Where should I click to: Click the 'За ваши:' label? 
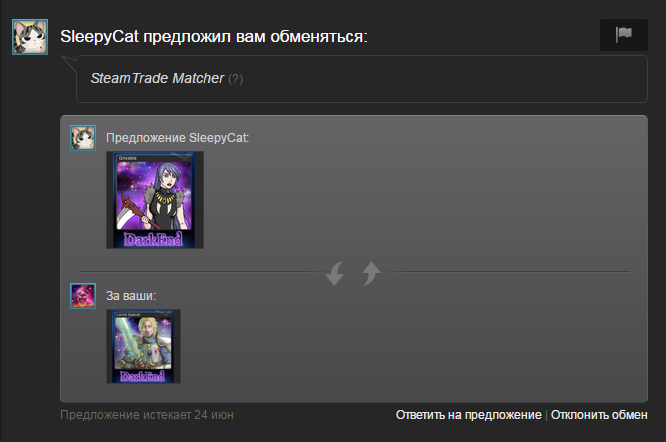(131, 296)
